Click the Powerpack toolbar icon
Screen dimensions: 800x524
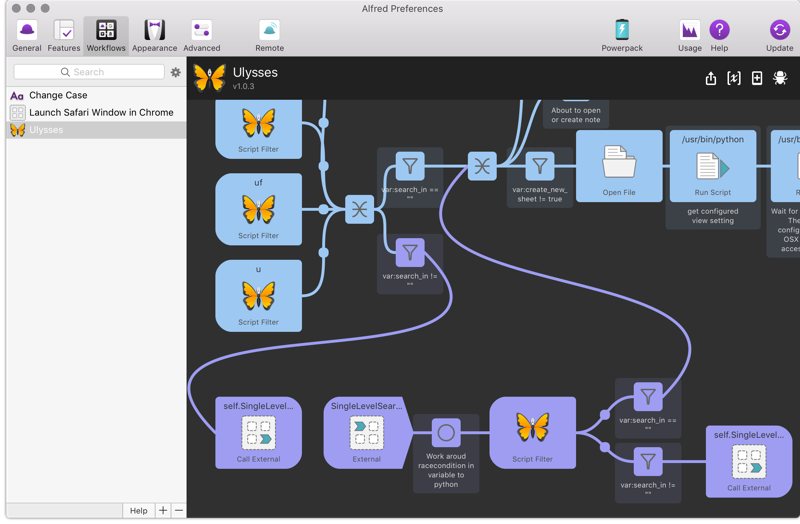[x=621, y=36]
